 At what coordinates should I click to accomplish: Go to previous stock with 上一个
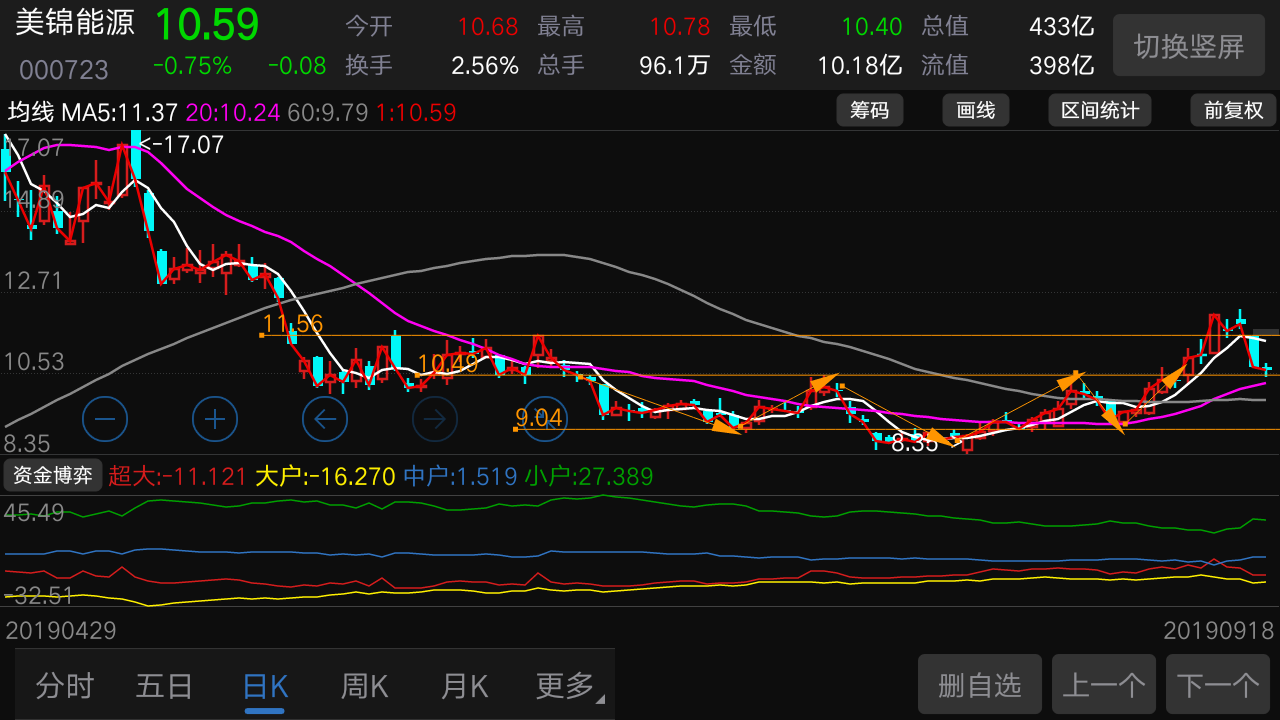1104,685
